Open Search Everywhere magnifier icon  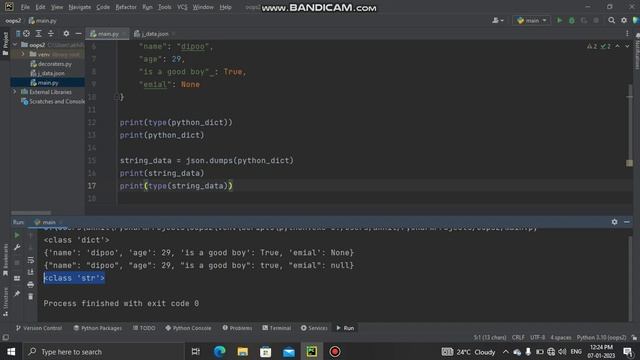click(x=611, y=20)
